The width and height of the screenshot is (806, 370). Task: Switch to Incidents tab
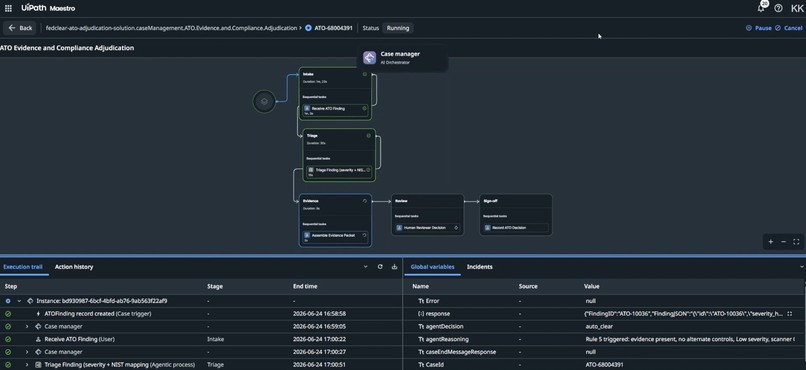[480, 267]
